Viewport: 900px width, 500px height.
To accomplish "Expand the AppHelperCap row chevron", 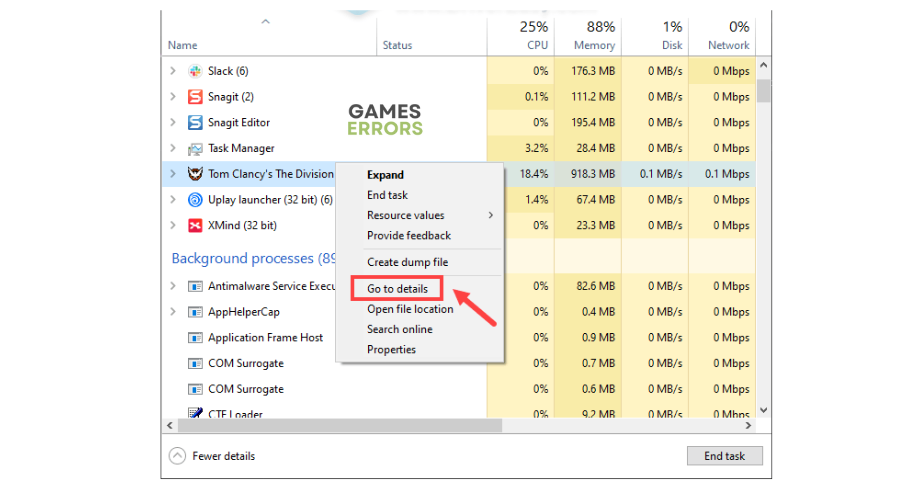I will pos(173,312).
